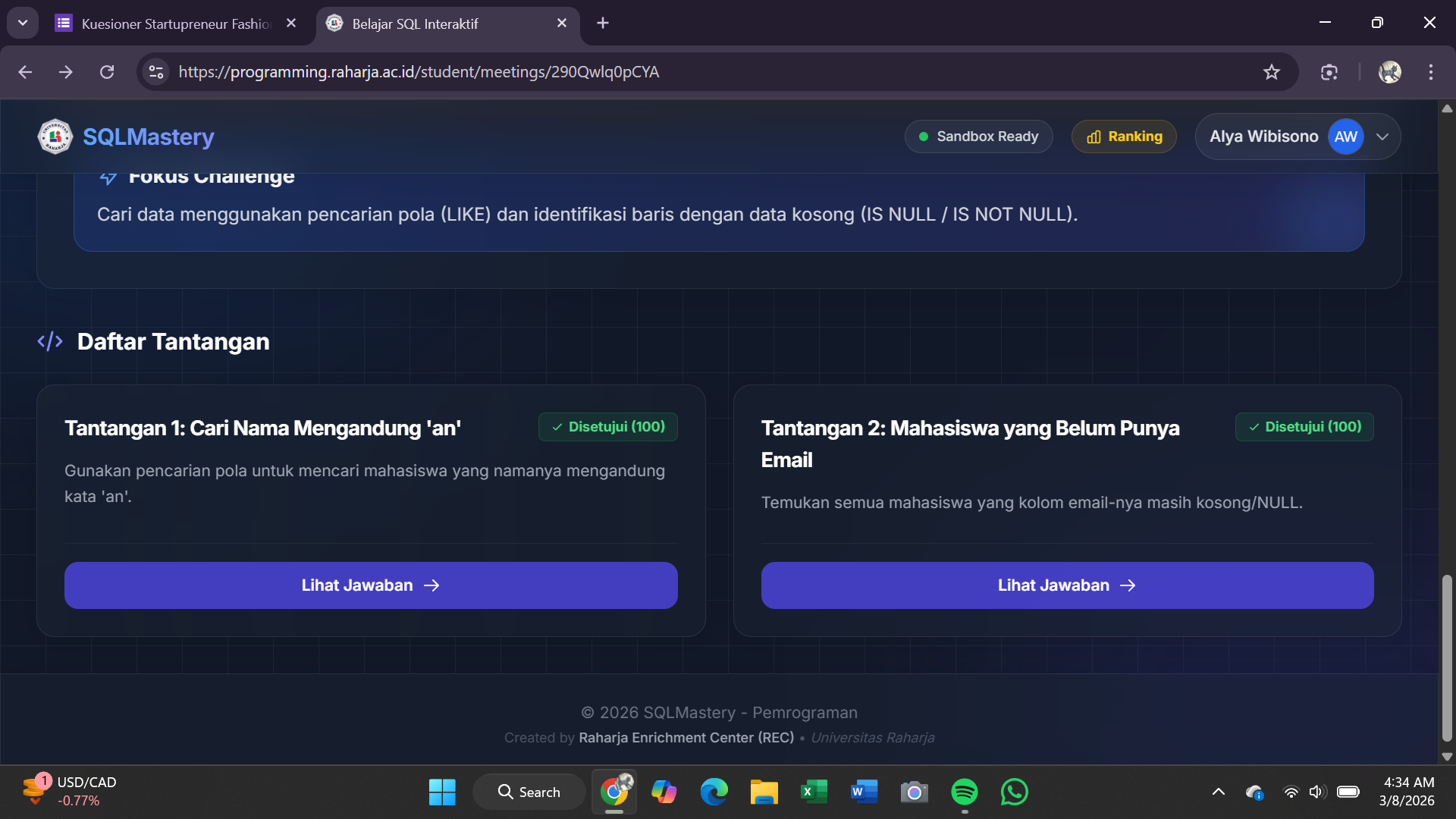Image resolution: width=1456 pixels, height=819 pixels.
Task: Click the AW avatar circle
Action: coord(1345,136)
